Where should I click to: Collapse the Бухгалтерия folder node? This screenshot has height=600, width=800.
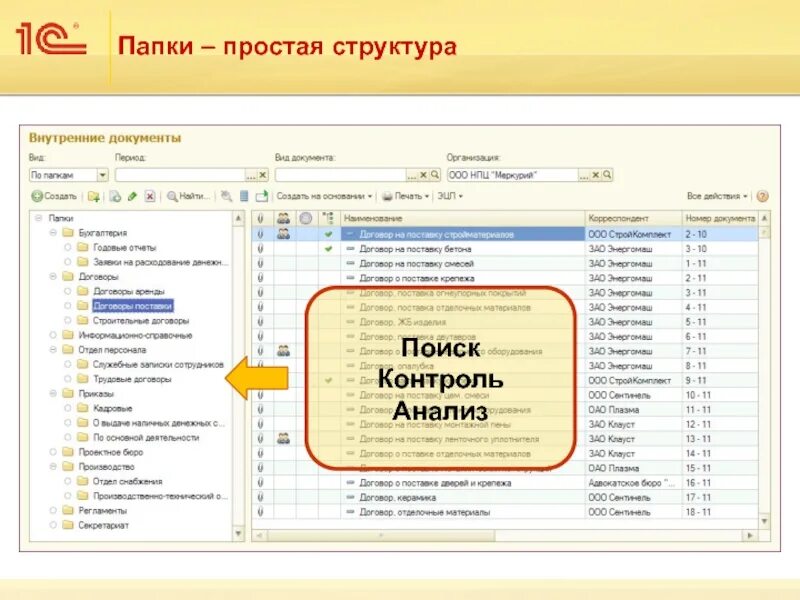[x=53, y=233]
